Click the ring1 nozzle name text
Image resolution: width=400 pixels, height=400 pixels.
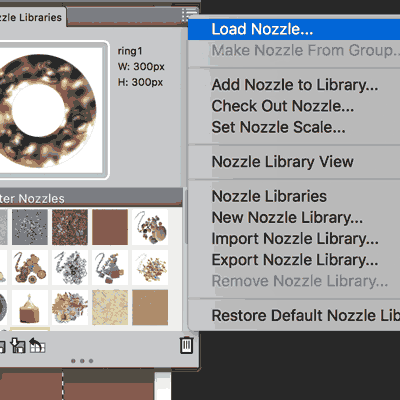pos(130,51)
